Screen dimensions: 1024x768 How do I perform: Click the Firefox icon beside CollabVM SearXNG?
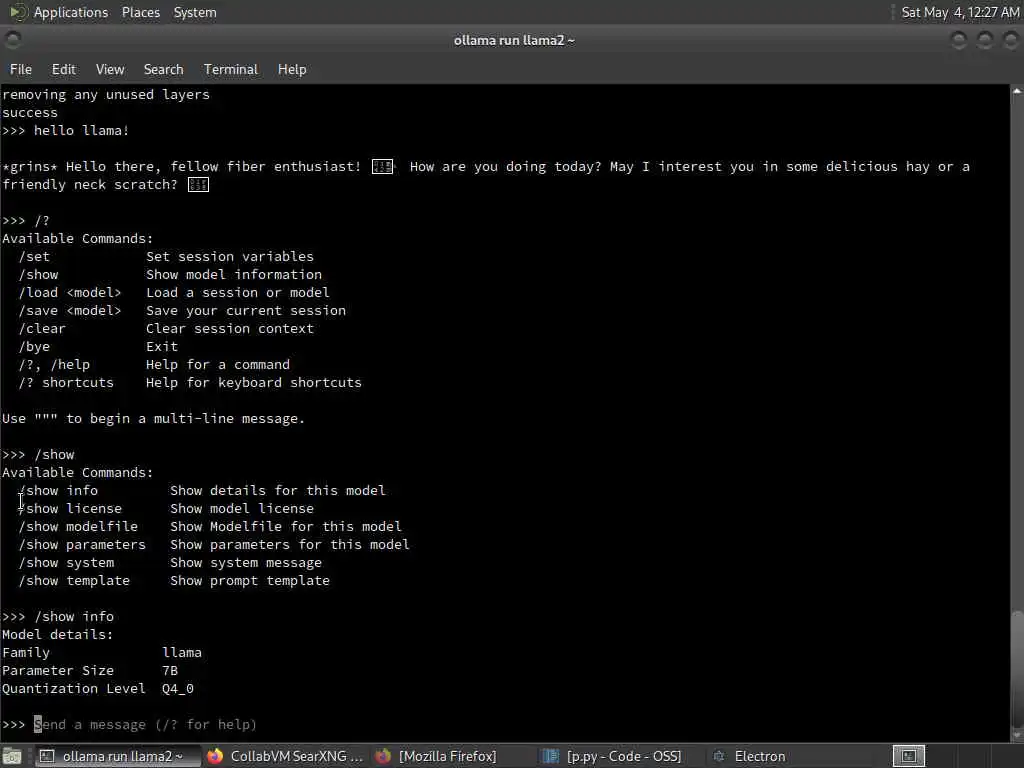215,756
